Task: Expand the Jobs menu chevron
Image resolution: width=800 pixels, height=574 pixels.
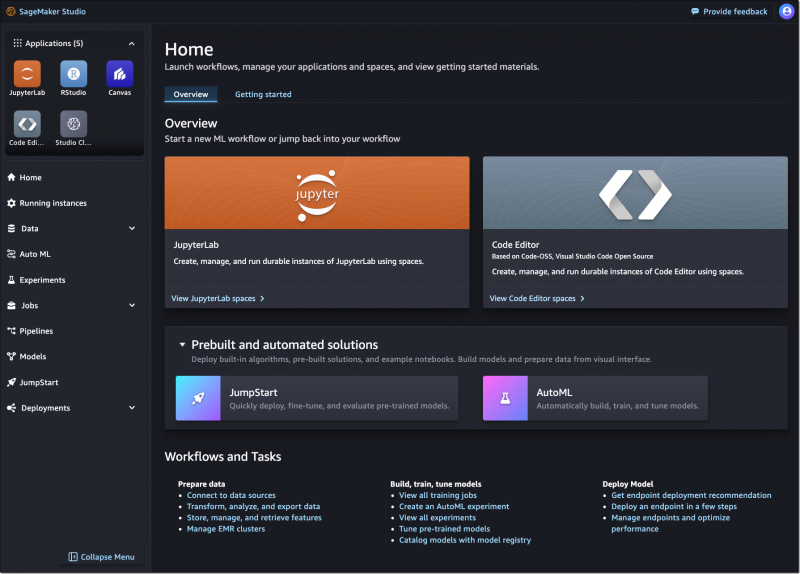Action: pos(132,306)
